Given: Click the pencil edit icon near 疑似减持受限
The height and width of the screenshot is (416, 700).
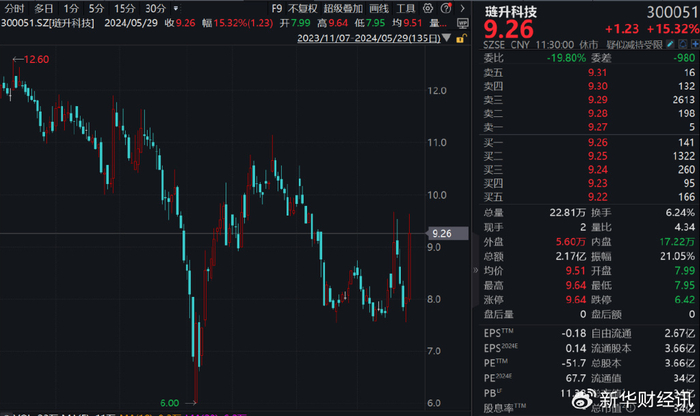Looking at the screenshot, I should 670,44.
